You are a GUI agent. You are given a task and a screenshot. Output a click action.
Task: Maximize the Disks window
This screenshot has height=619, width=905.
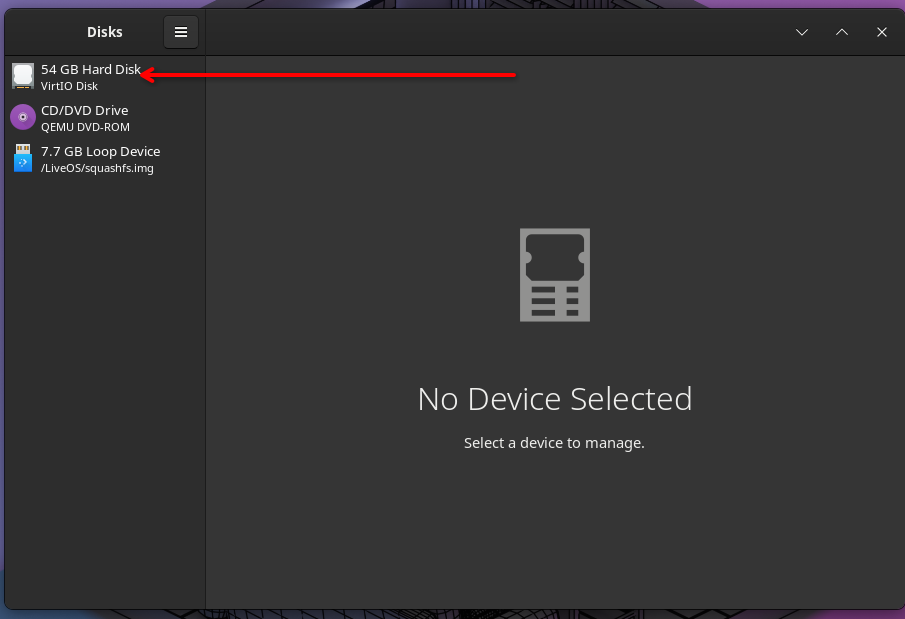[x=842, y=32]
